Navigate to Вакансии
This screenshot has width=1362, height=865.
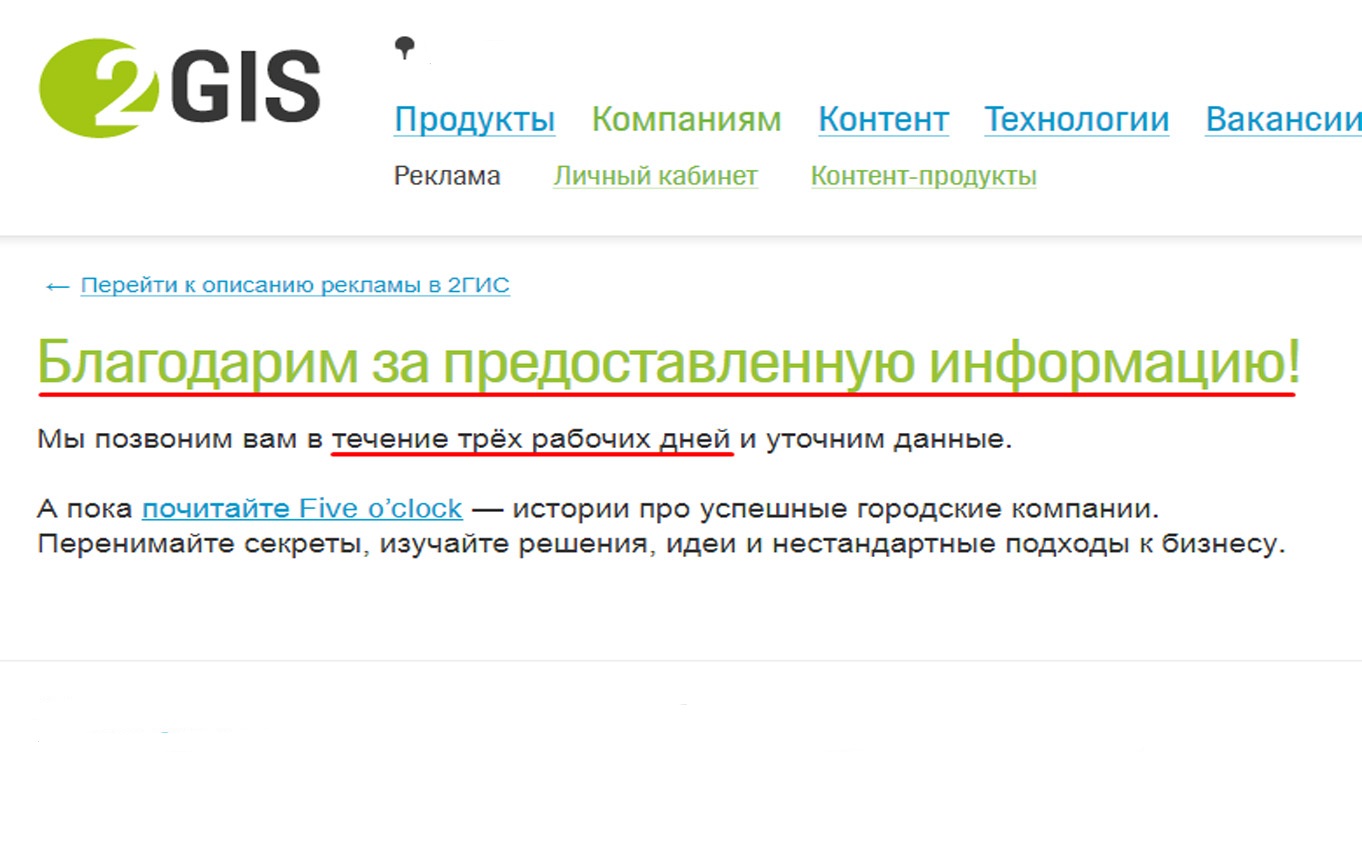(1282, 120)
